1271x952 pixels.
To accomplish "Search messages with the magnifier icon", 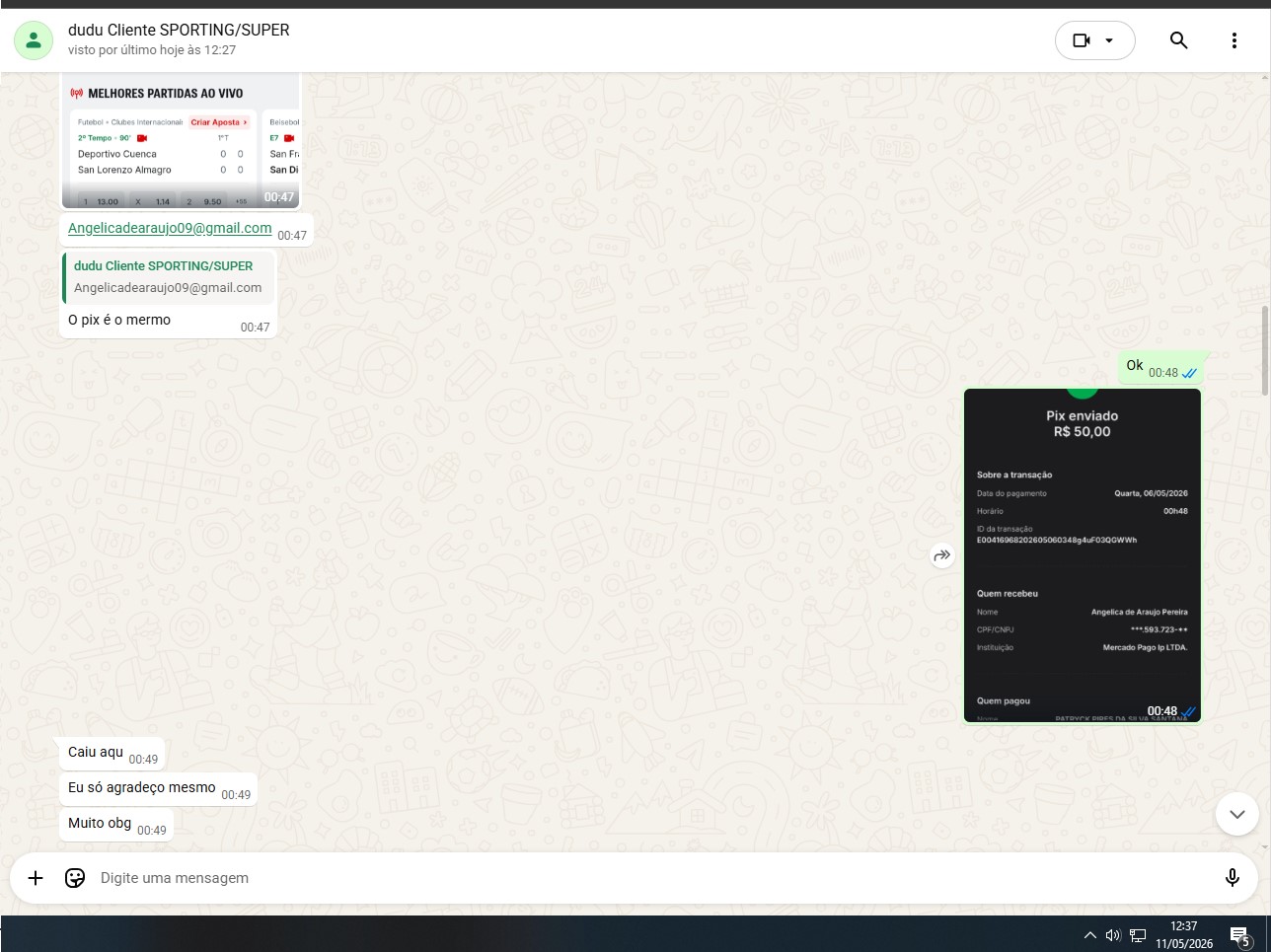I will pyautogui.click(x=1178, y=40).
